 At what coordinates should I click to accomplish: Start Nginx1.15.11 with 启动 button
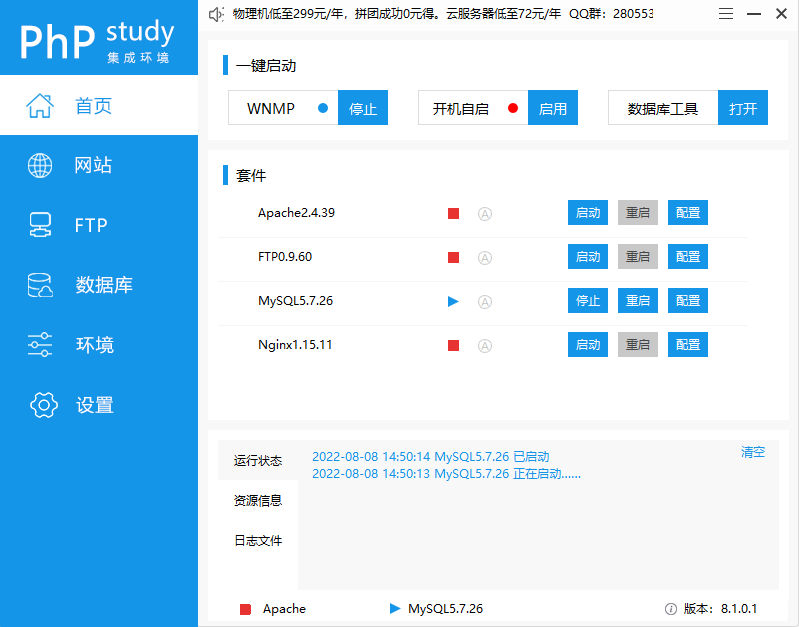tap(588, 345)
